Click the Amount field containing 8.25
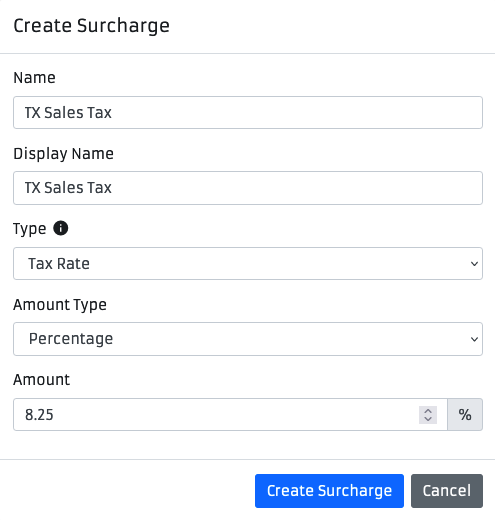The image size is (495, 520). pyautogui.click(x=230, y=415)
